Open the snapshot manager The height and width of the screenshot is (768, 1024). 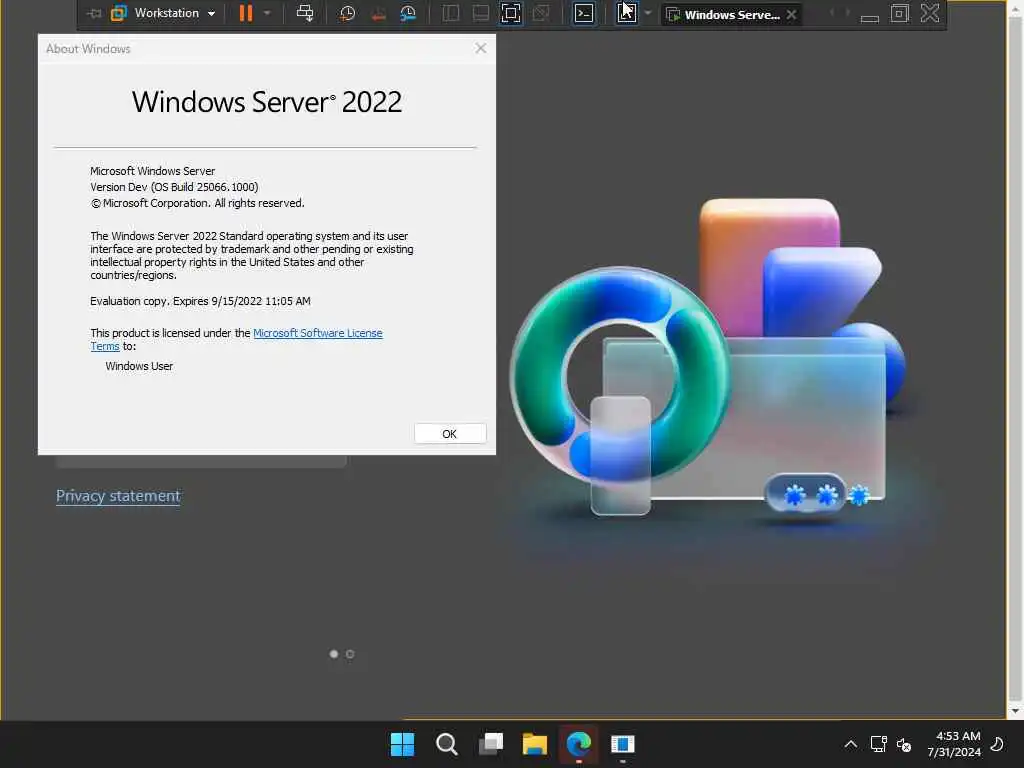click(408, 13)
